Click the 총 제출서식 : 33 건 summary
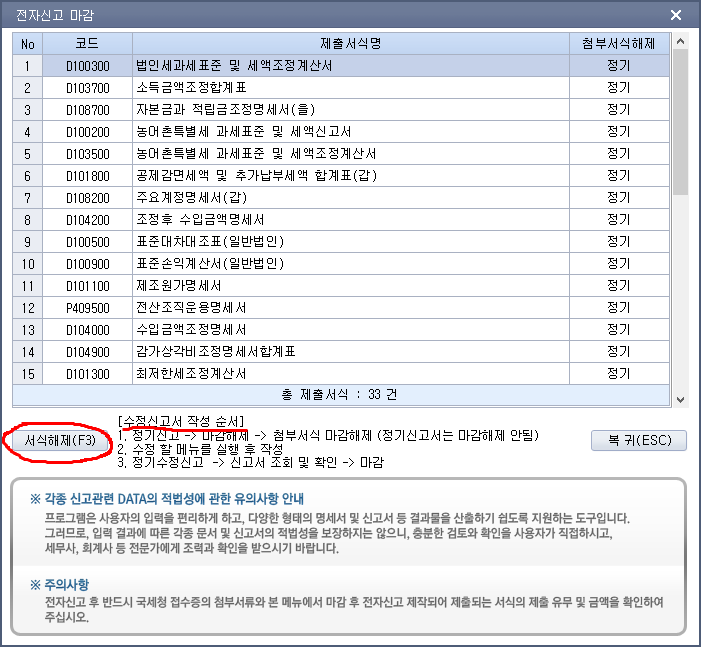The image size is (701, 647). point(341,395)
